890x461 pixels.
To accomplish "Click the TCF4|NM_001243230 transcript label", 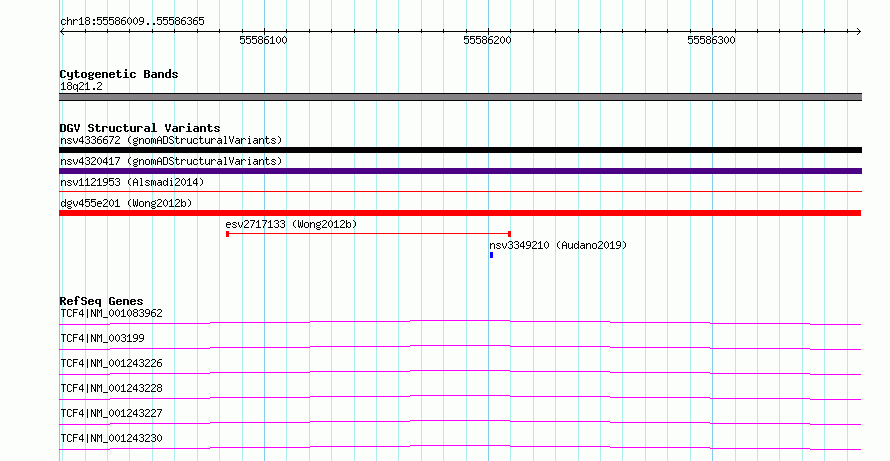I will pos(111,438).
